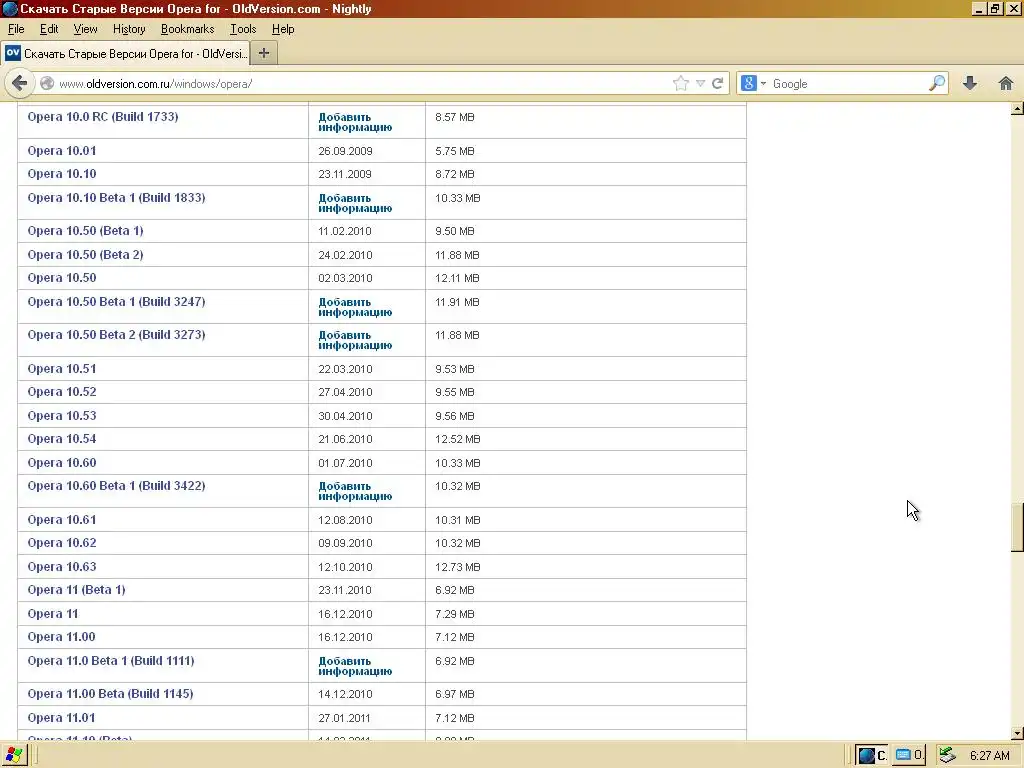Open the Opera 10.10 link
The image size is (1024, 768).
point(61,174)
